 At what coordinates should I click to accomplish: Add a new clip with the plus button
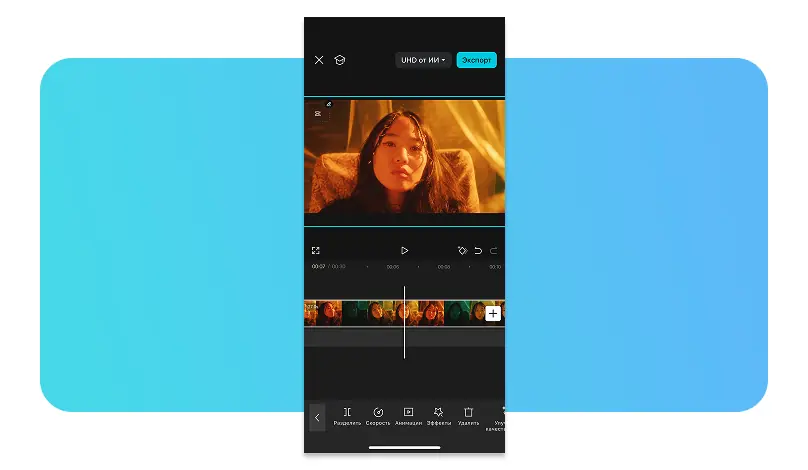(493, 313)
